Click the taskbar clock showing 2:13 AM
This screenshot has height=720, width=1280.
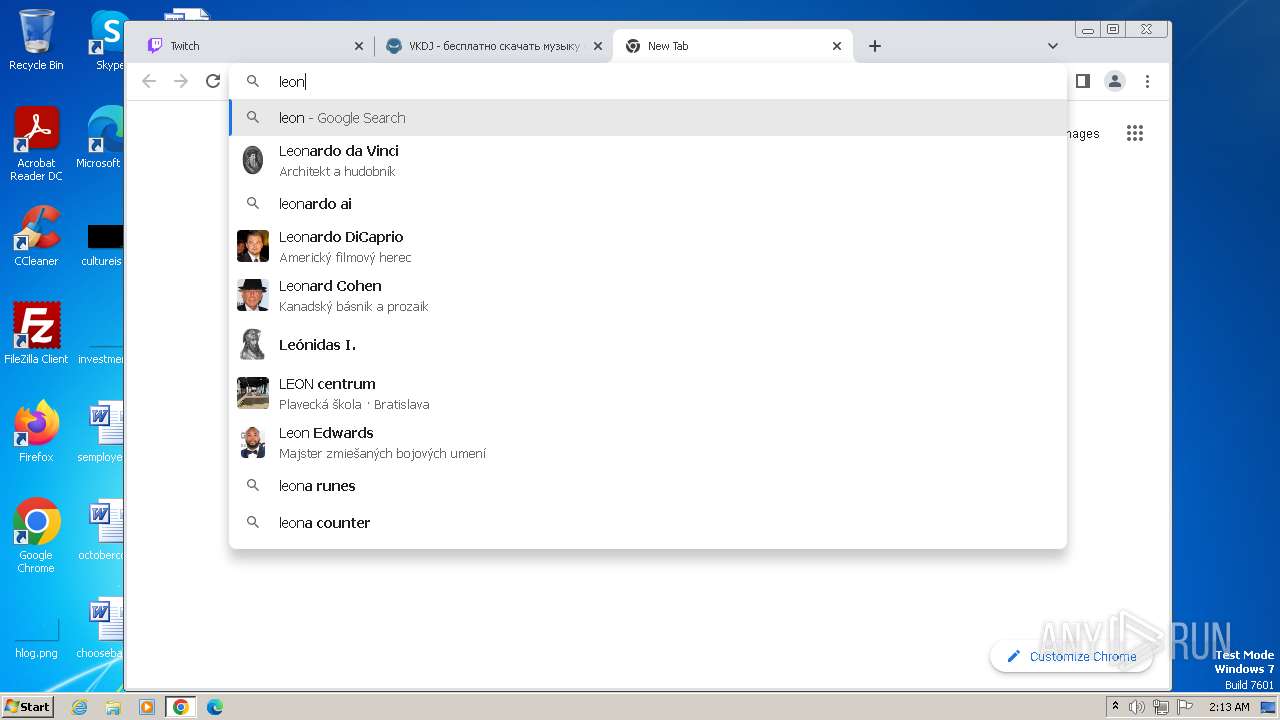(x=1229, y=707)
